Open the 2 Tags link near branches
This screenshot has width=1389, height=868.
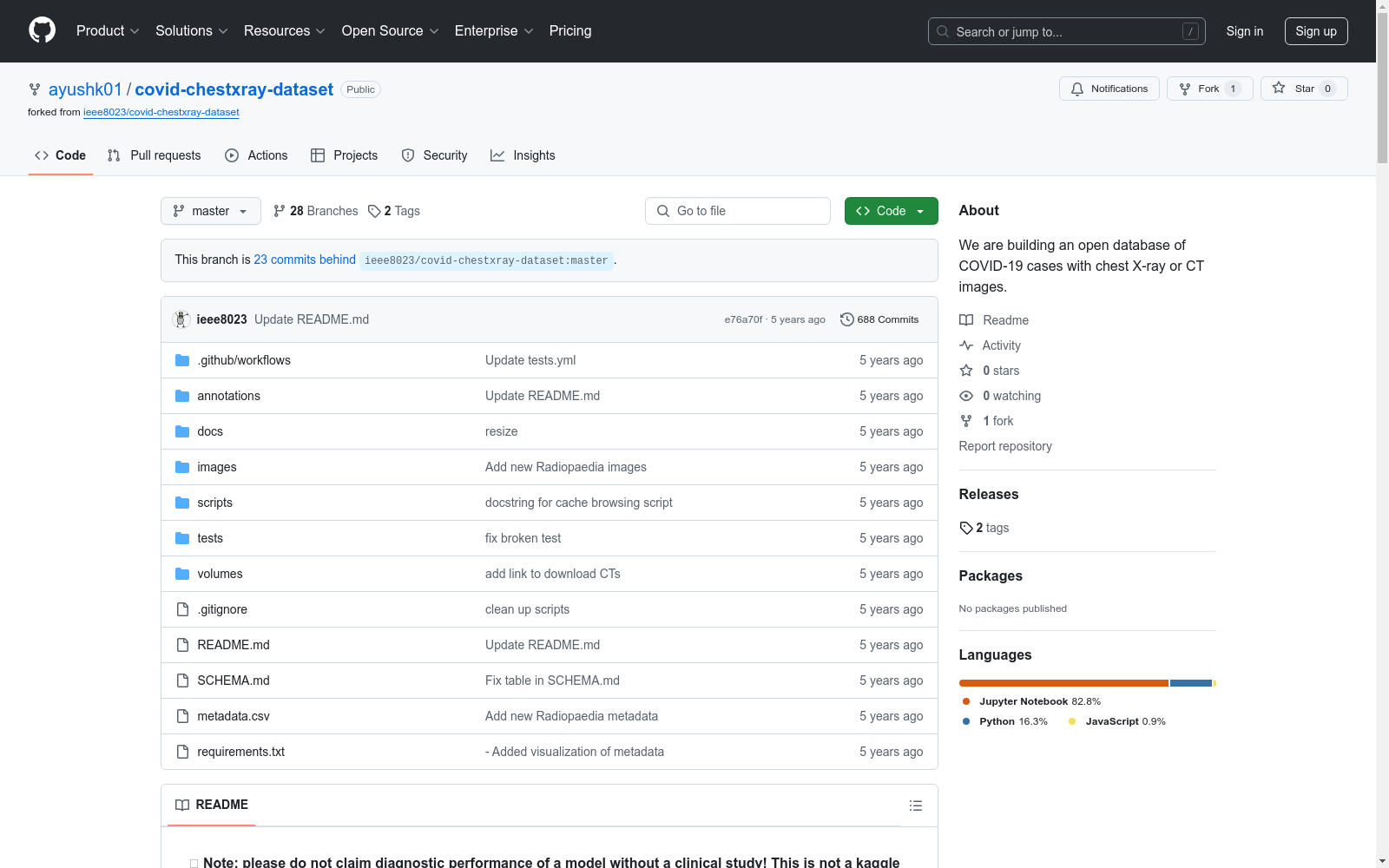click(x=394, y=211)
